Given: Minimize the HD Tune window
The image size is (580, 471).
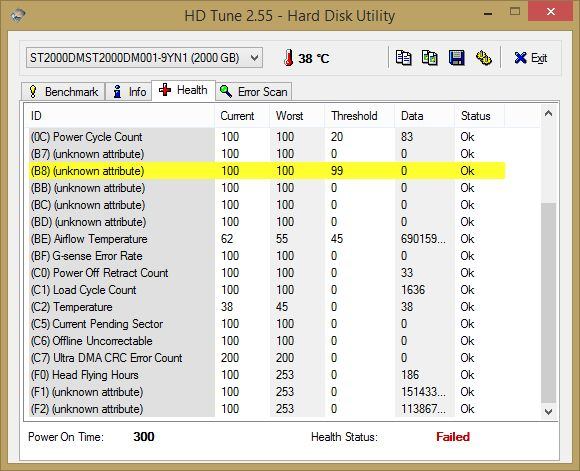Looking at the screenshot, I should 488,13.
